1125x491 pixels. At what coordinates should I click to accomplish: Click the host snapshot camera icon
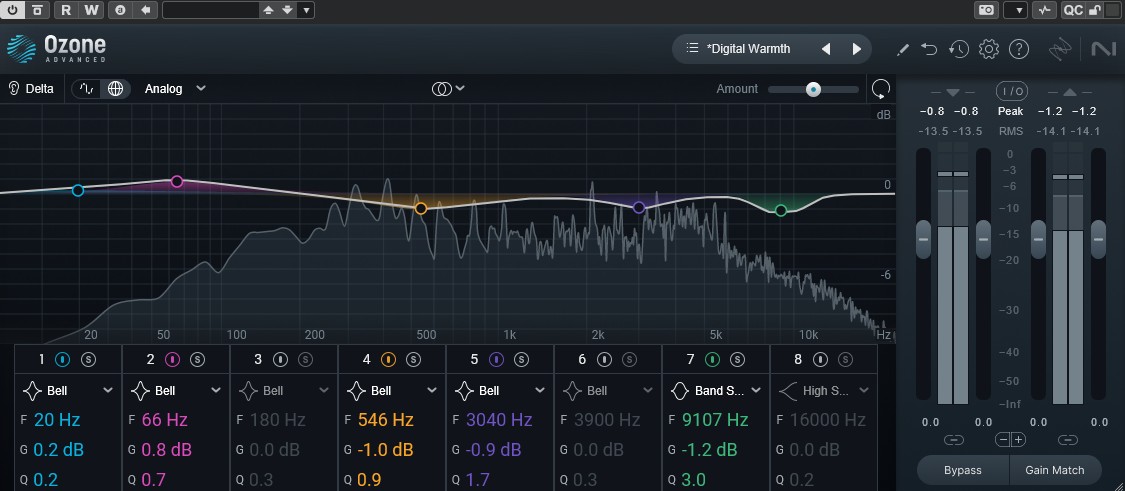pos(987,10)
